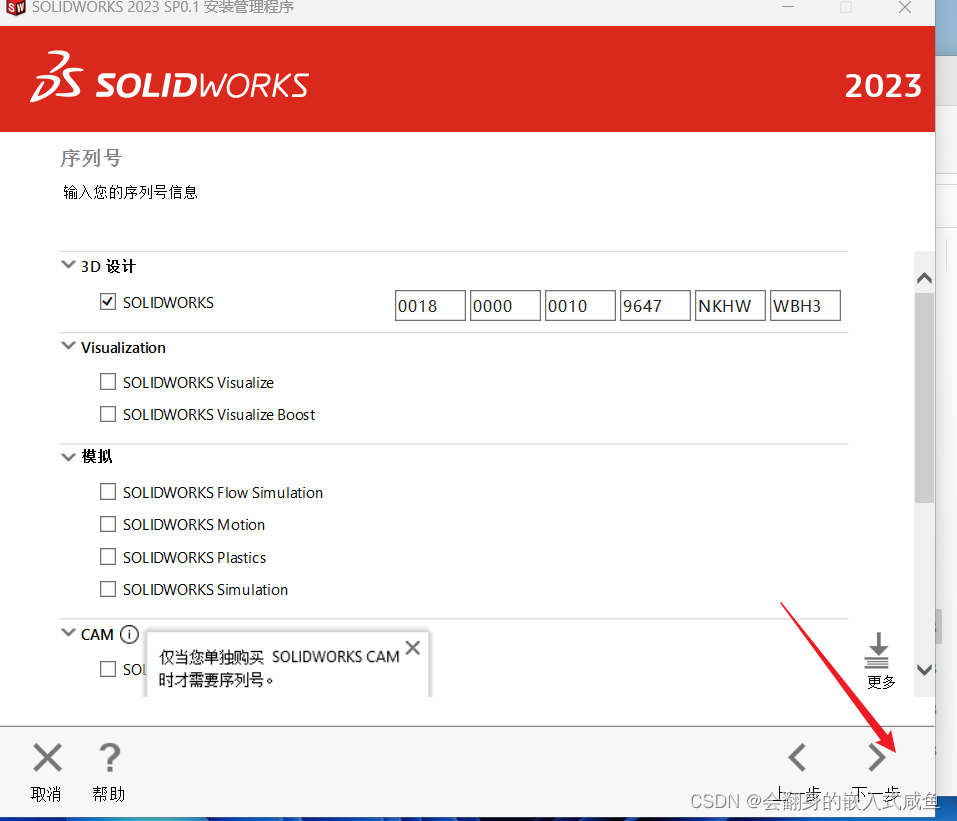Click the 取消 label
The image size is (957, 821).
coord(46,794)
